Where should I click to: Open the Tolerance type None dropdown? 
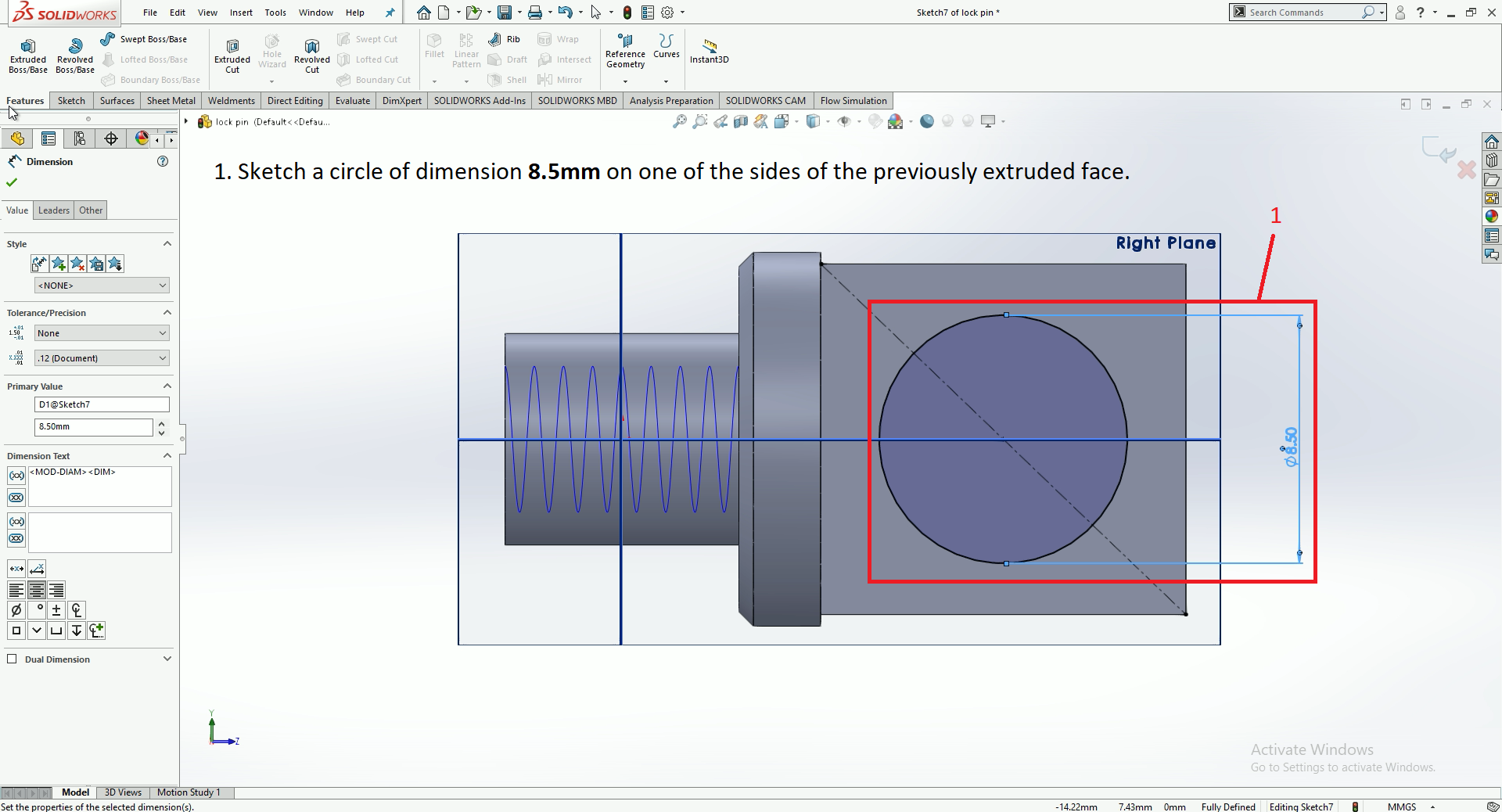click(102, 333)
